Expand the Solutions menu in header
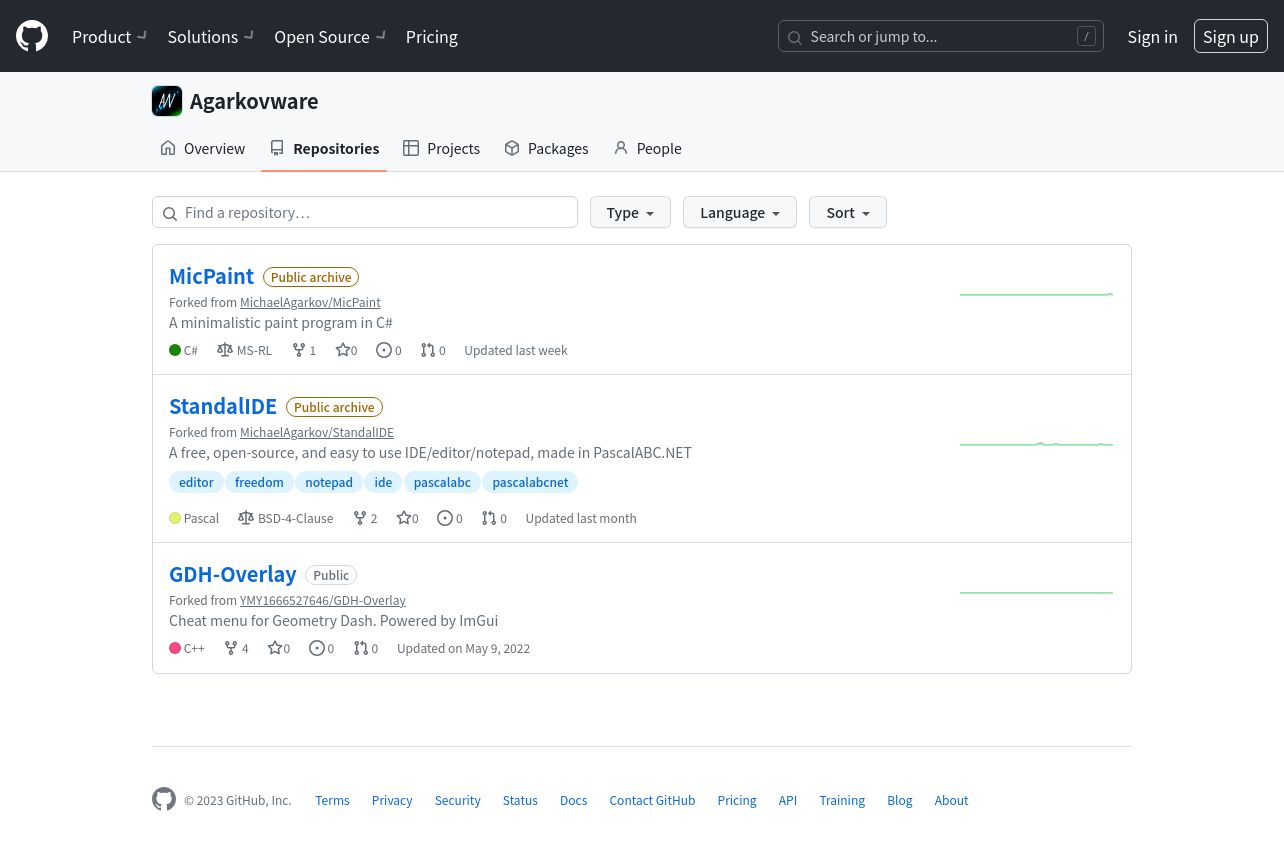1284x861 pixels. (x=211, y=37)
